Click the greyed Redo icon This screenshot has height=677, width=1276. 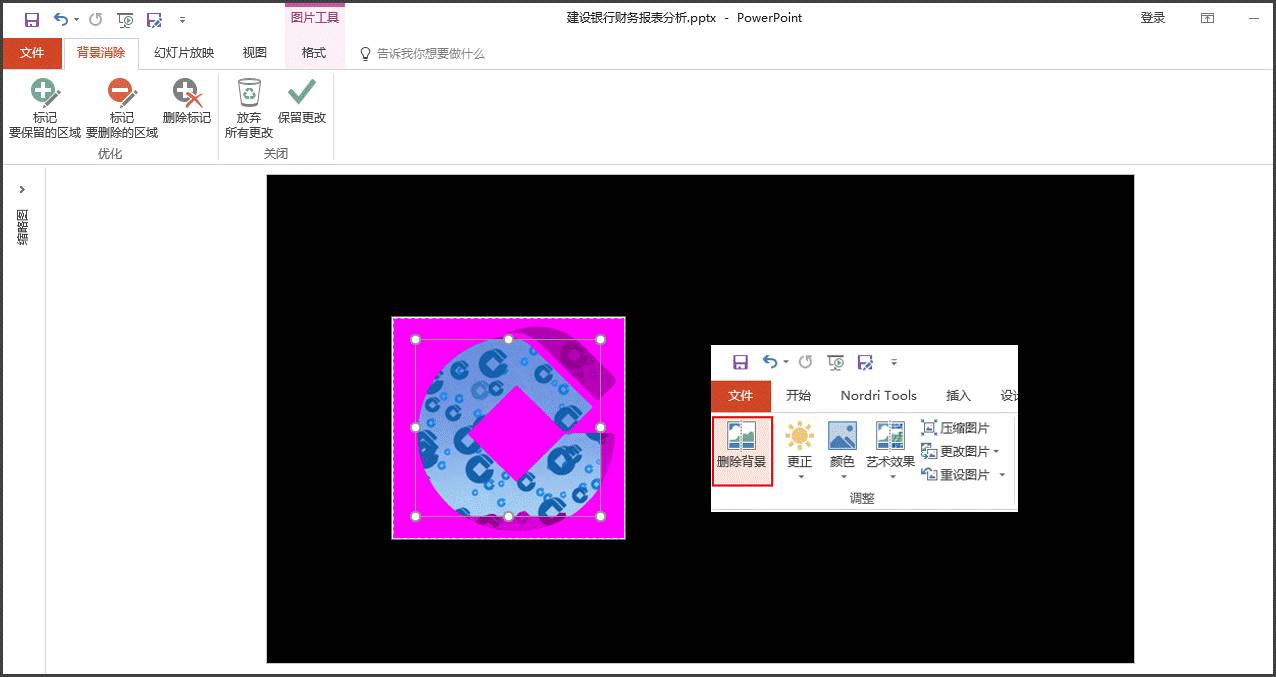[x=96, y=19]
